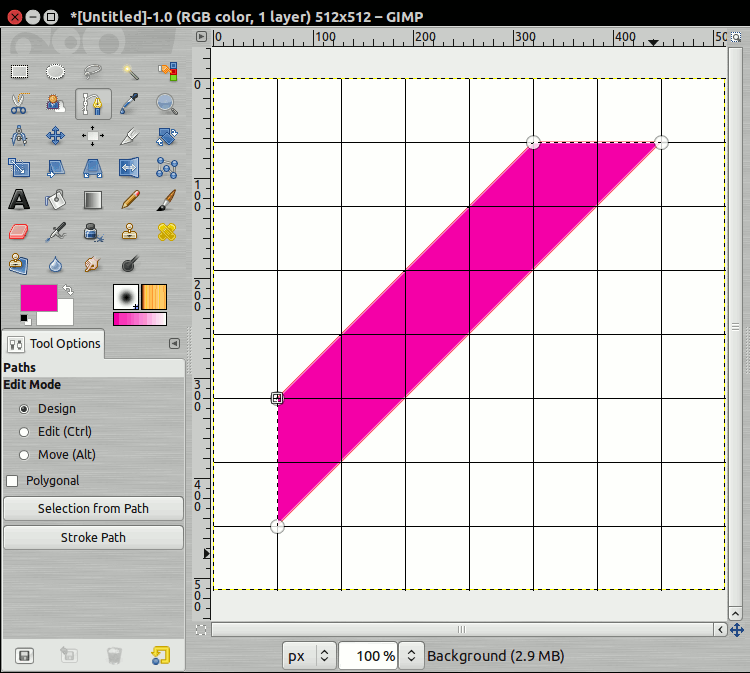Select the Rotate tool
Viewport: 750px width, 673px height.
point(167,136)
